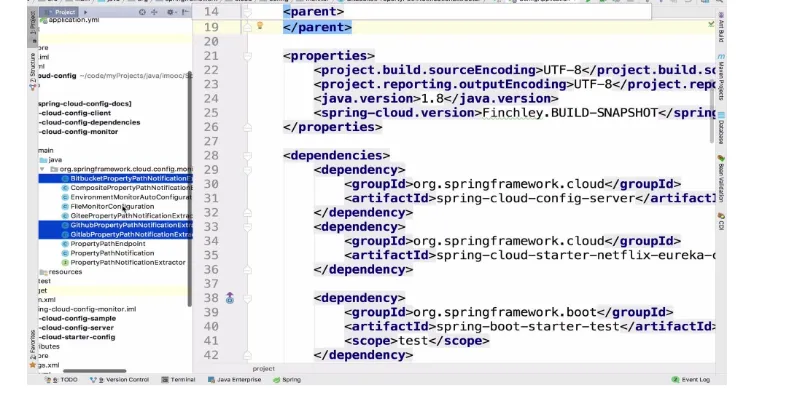Click the gutter override icon on line 38
Screen dimensions: 790x402
click(x=230, y=298)
